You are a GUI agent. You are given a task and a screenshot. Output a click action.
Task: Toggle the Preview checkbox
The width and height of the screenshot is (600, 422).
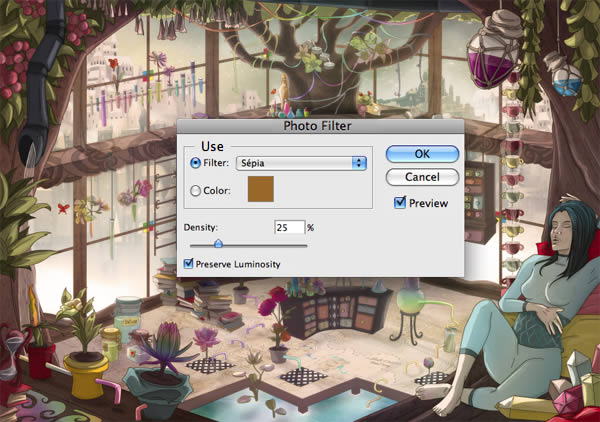point(400,202)
